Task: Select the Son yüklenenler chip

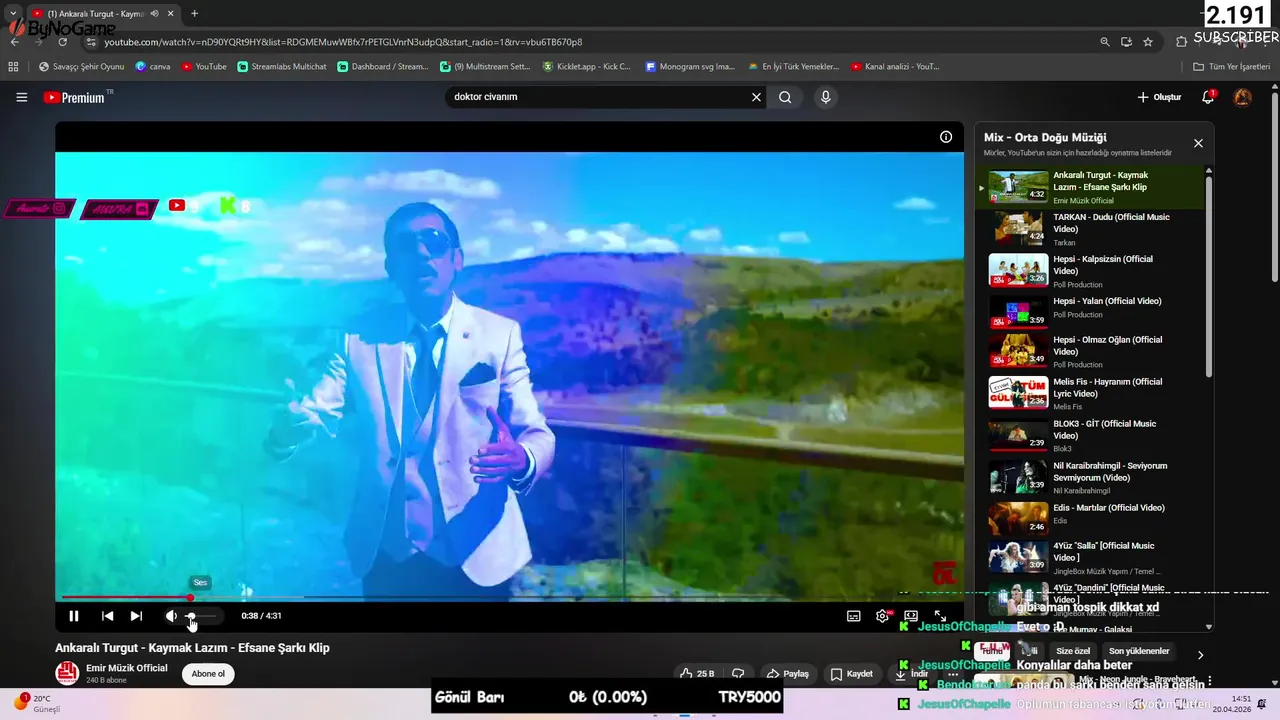Action: point(1139,651)
